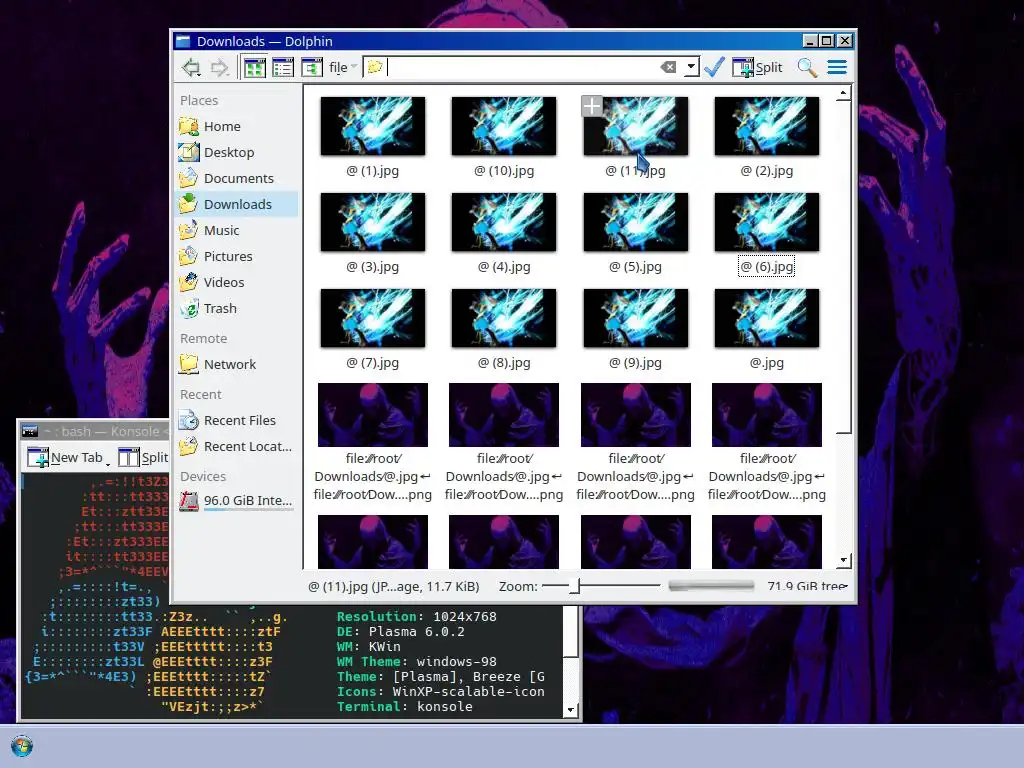Toggle selection plus on @ (11).jpg
This screenshot has width=1024, height=768.
[592, 106]
